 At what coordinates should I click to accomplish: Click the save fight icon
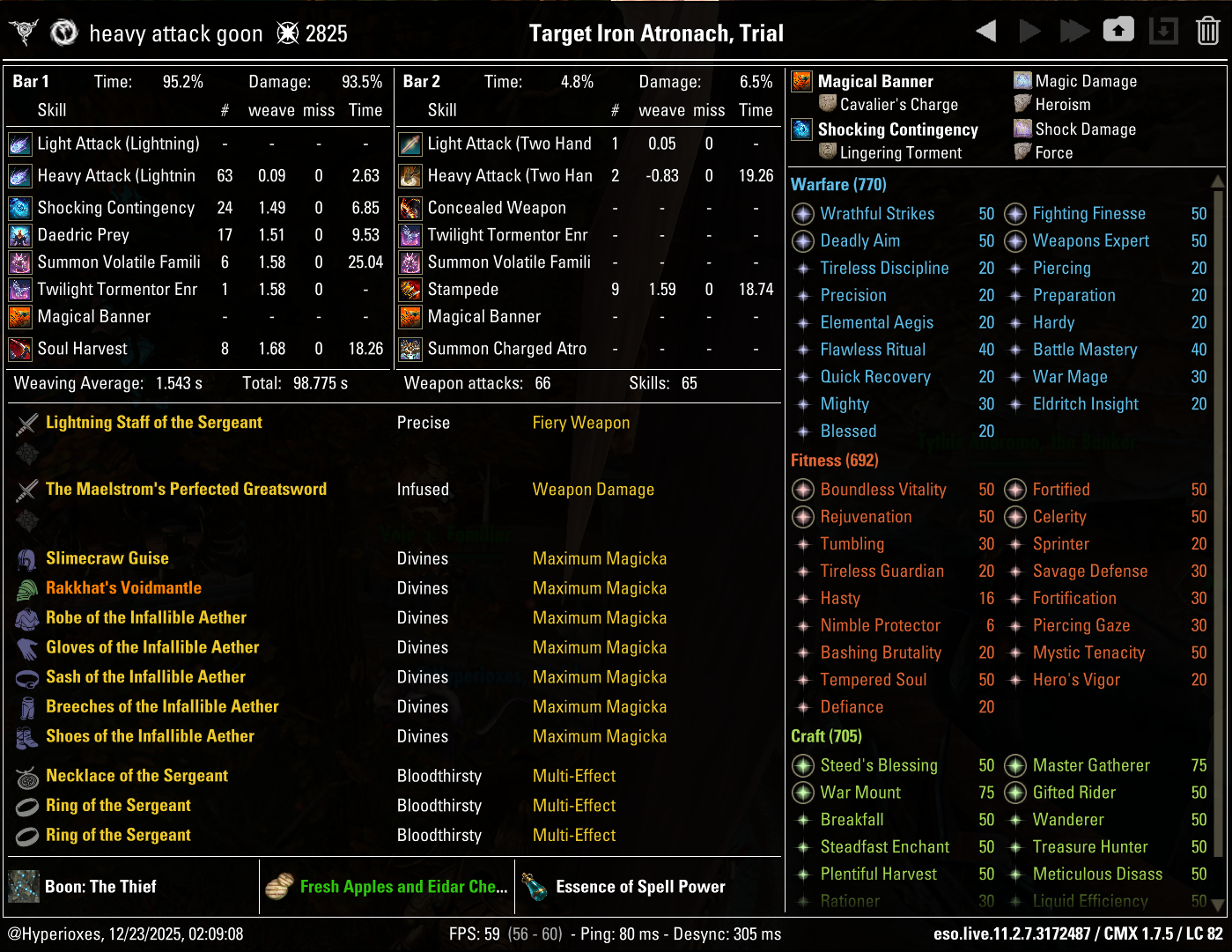point(1118,31)
